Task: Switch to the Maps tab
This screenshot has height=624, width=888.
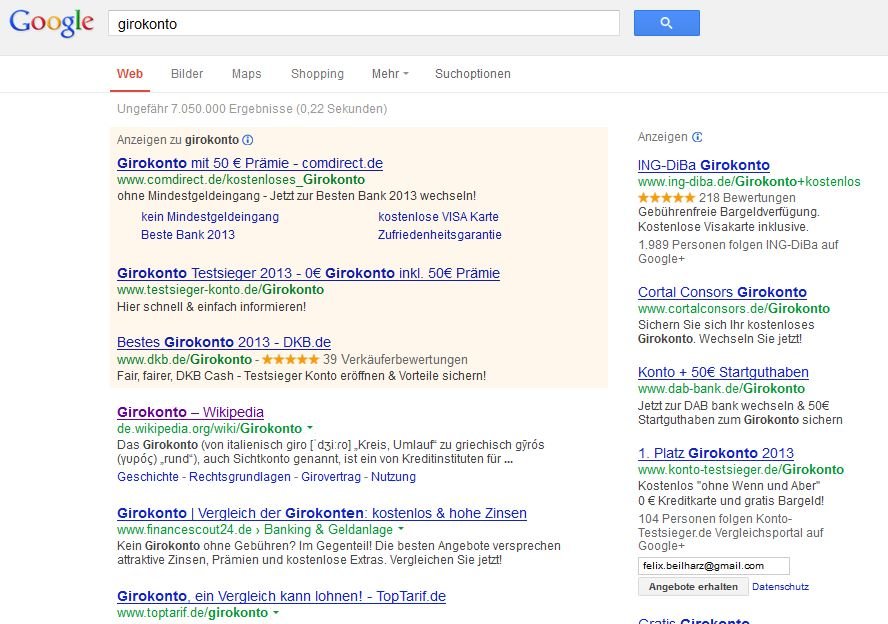Action: [x=246, y=74]
